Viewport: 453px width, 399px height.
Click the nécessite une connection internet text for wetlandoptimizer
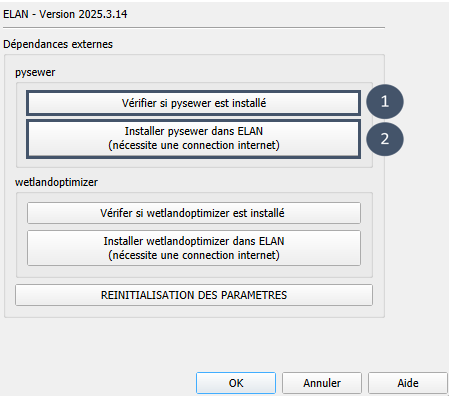click(x=194, y=255)
